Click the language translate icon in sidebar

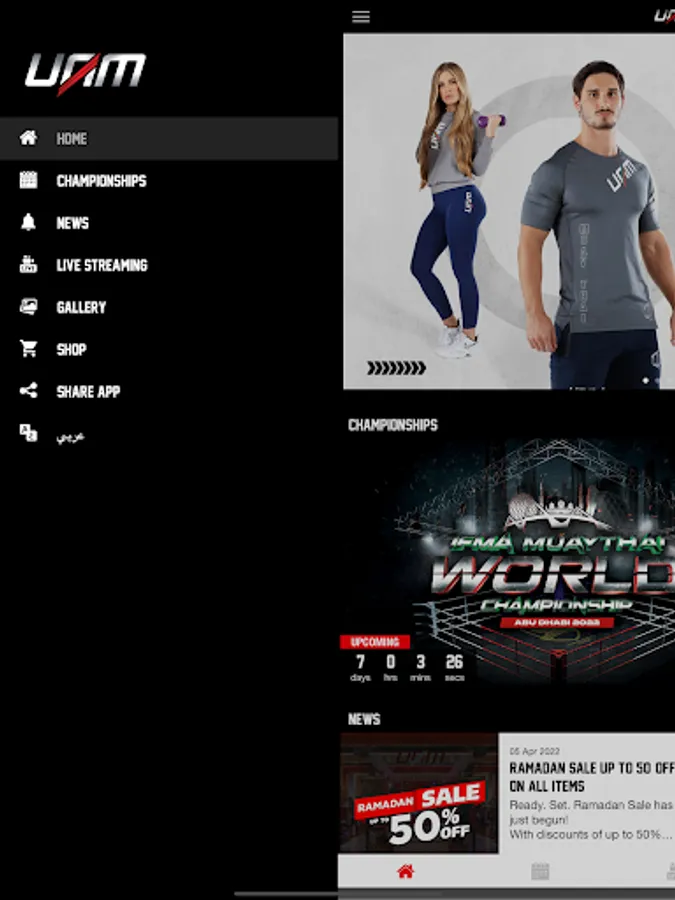pos(28,433)
